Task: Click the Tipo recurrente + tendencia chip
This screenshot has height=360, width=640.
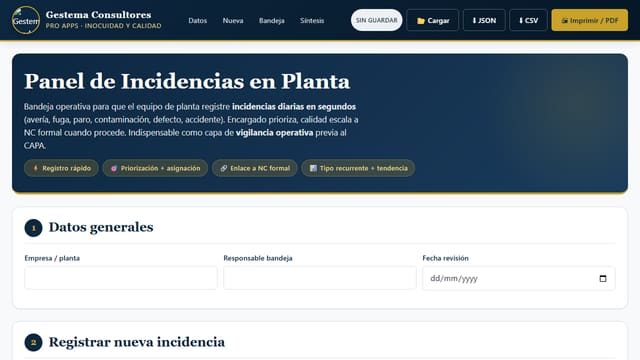Action: 358,168
